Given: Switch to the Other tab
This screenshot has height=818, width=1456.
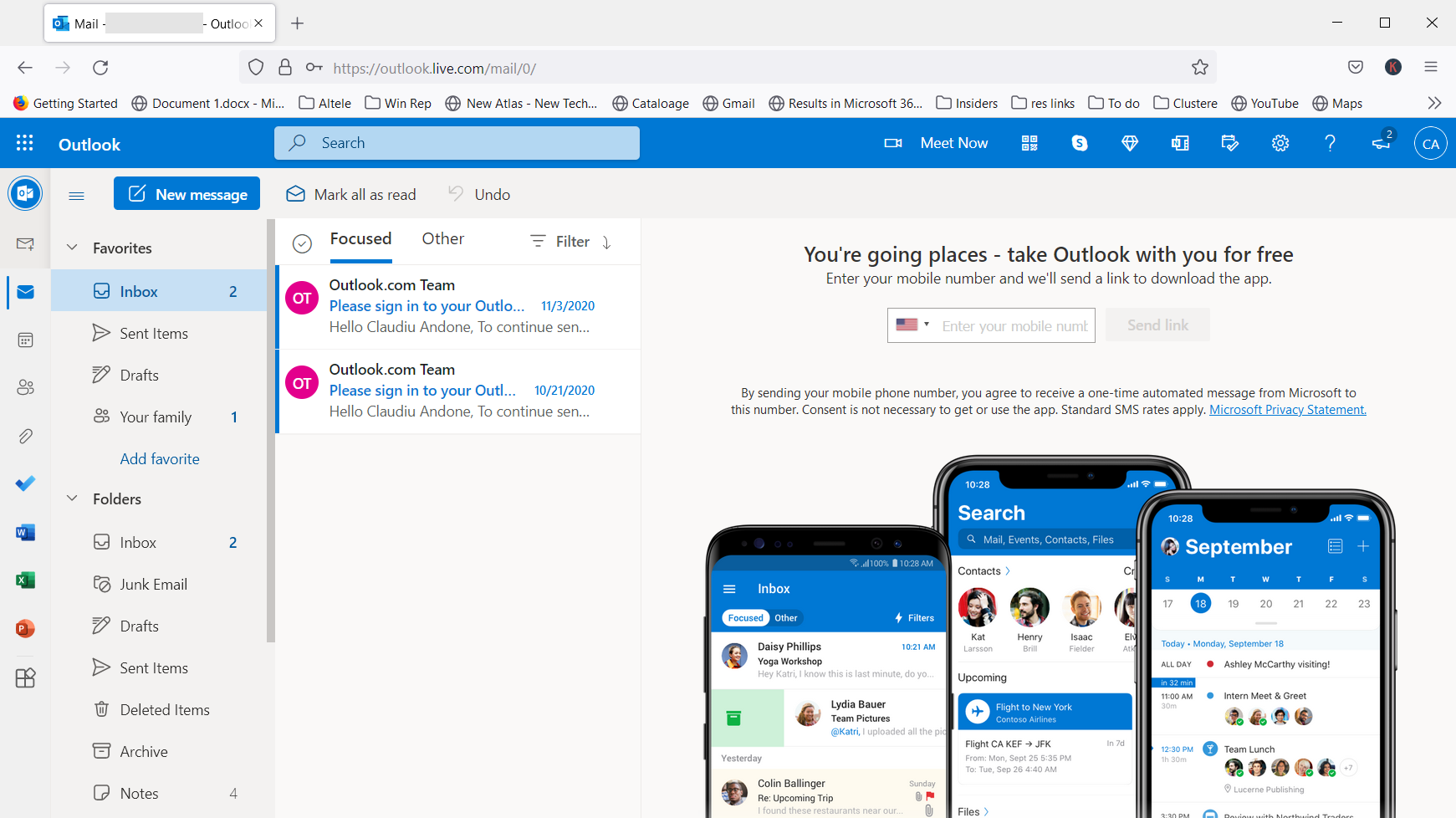Looking at the screenshot, I should click(443, 239).
